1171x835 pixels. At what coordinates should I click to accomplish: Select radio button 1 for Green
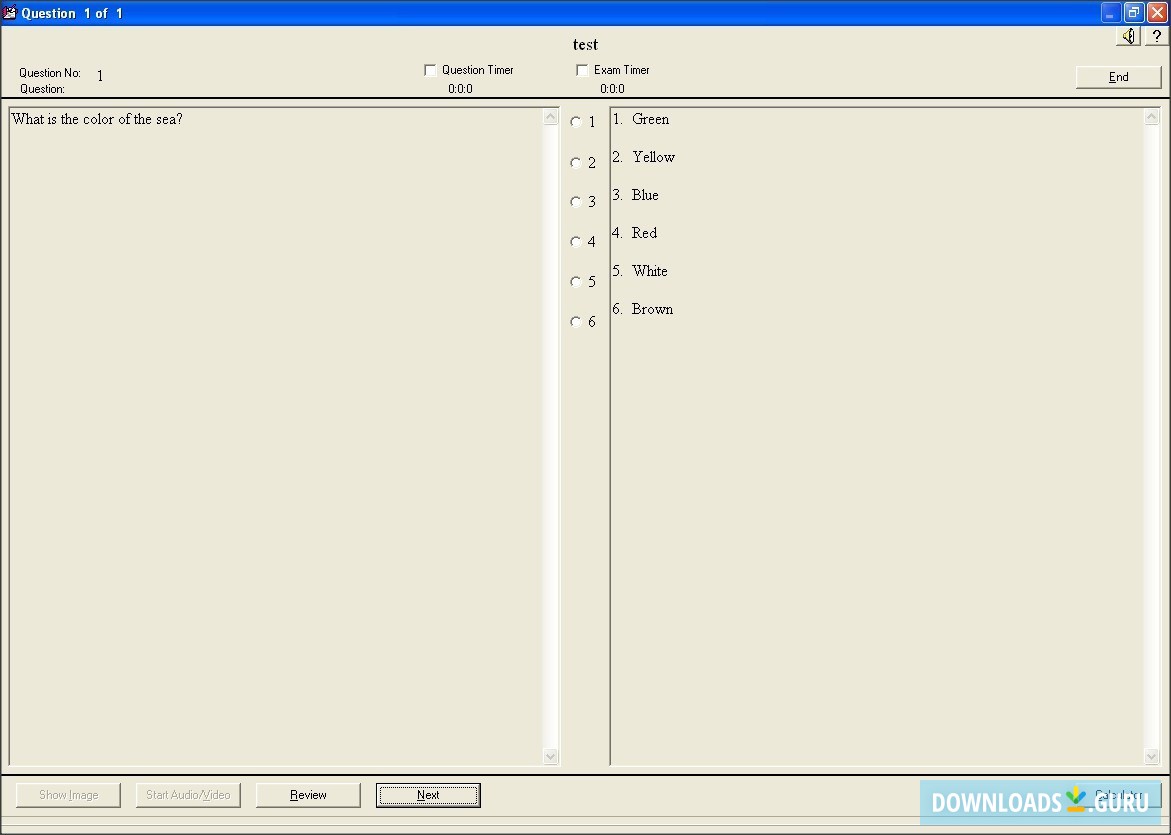tap(576, 121)
